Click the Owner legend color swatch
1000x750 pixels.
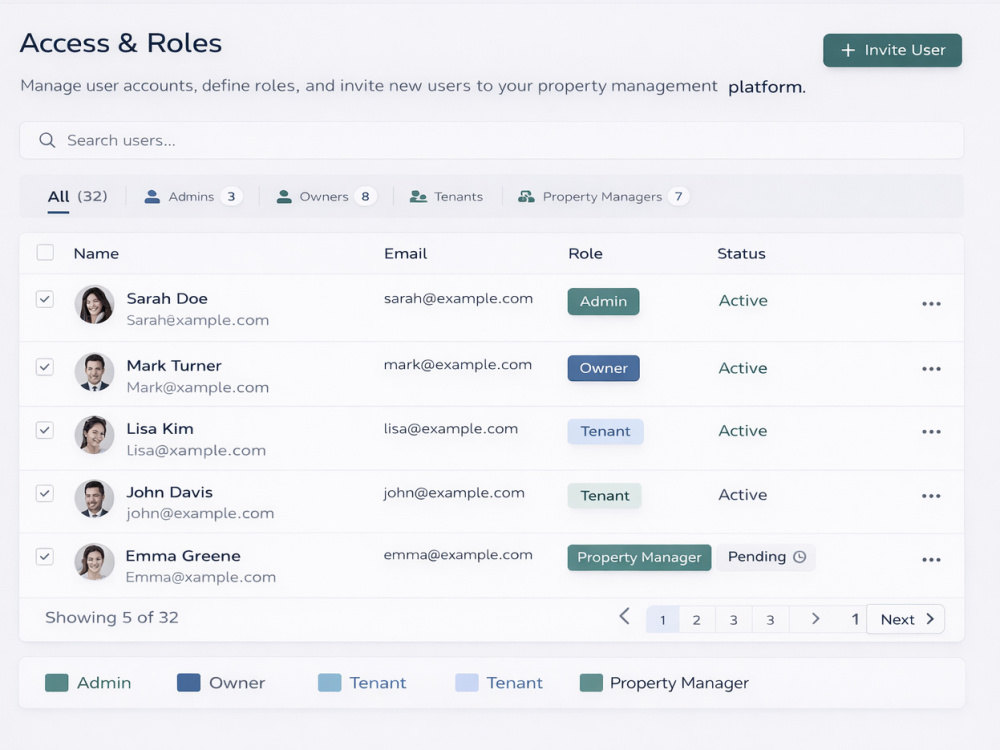[189, 683]
